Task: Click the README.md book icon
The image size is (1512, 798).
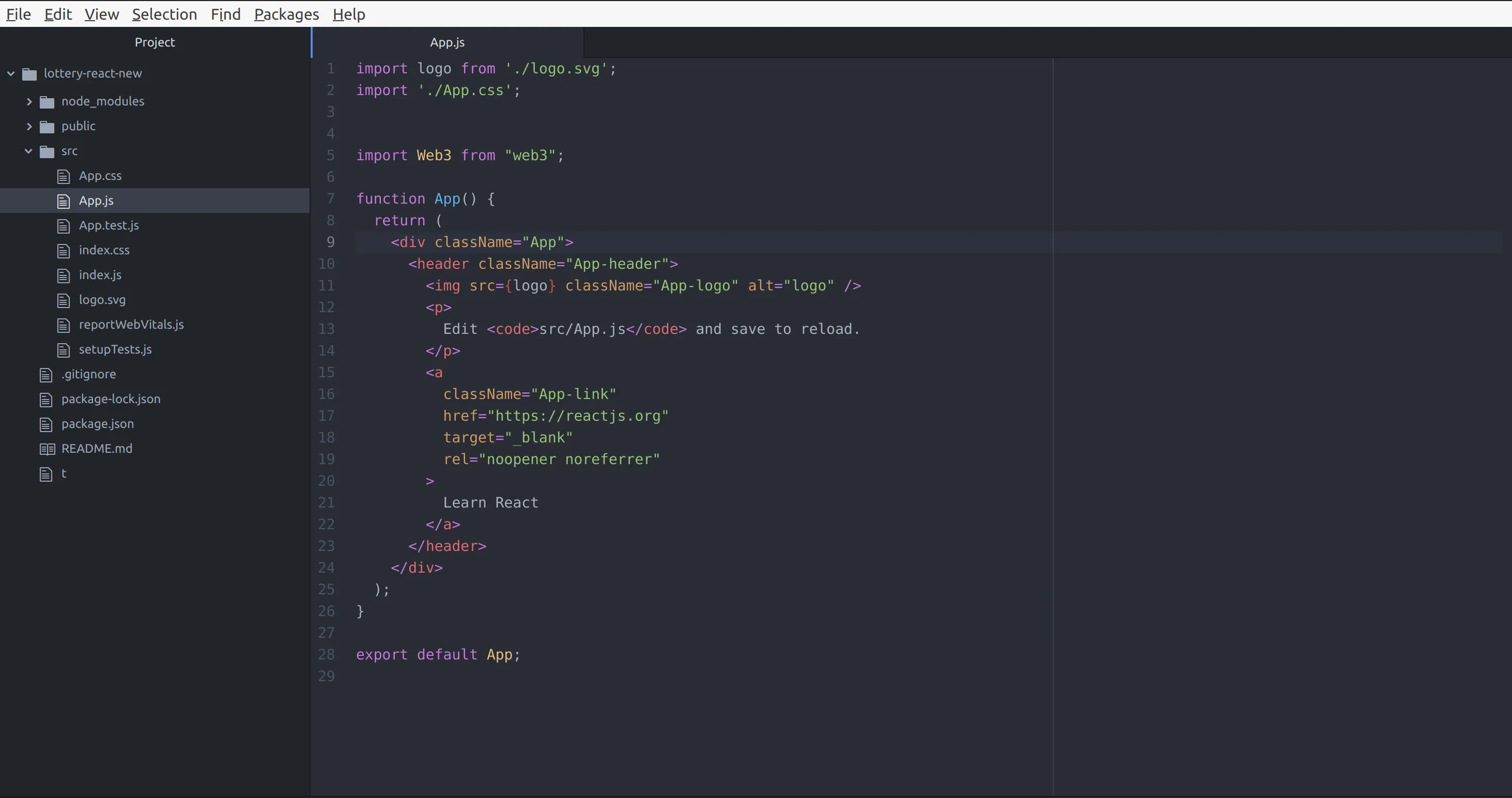Action: (x=47, y=449)
